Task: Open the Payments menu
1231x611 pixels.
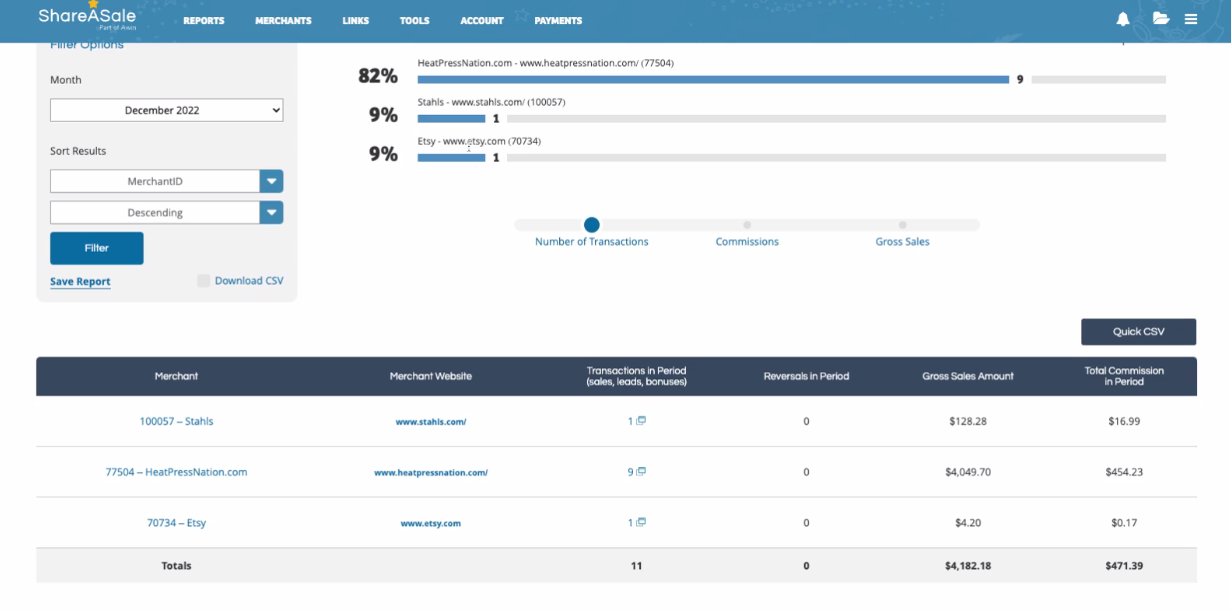Action: (558, 21)
